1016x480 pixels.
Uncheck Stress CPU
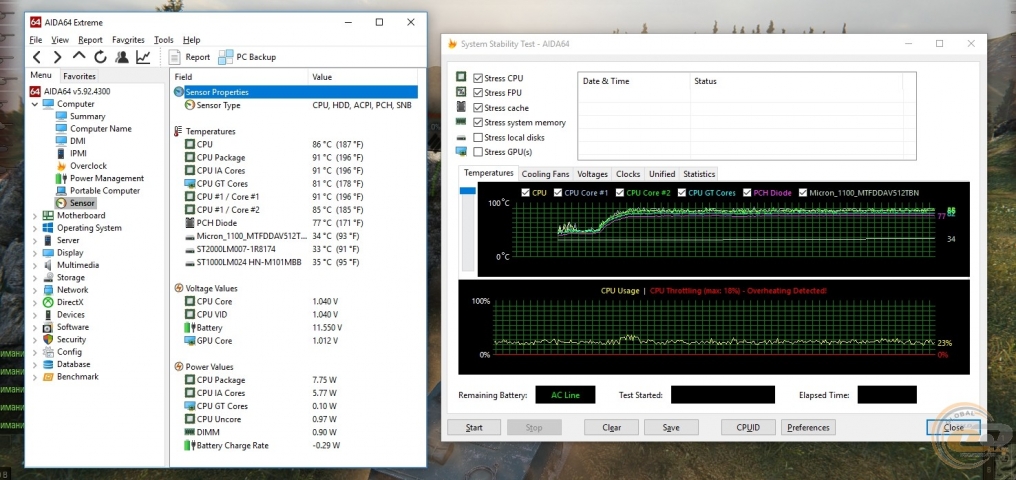pos(478,78)
